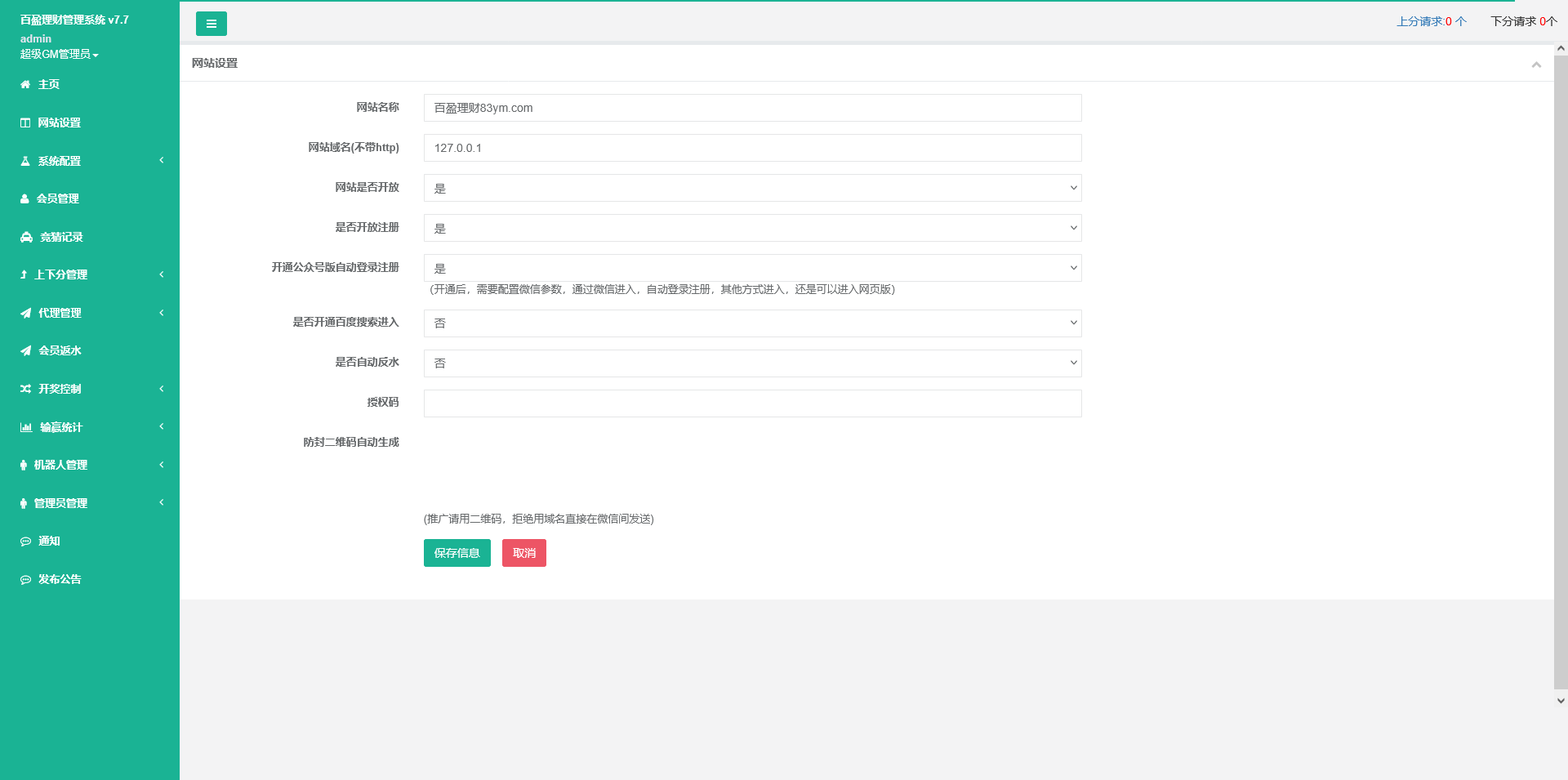1568x780 pixels.
Task: Click the 超级GM管理员 user dropdown
Action: (59, 54)
